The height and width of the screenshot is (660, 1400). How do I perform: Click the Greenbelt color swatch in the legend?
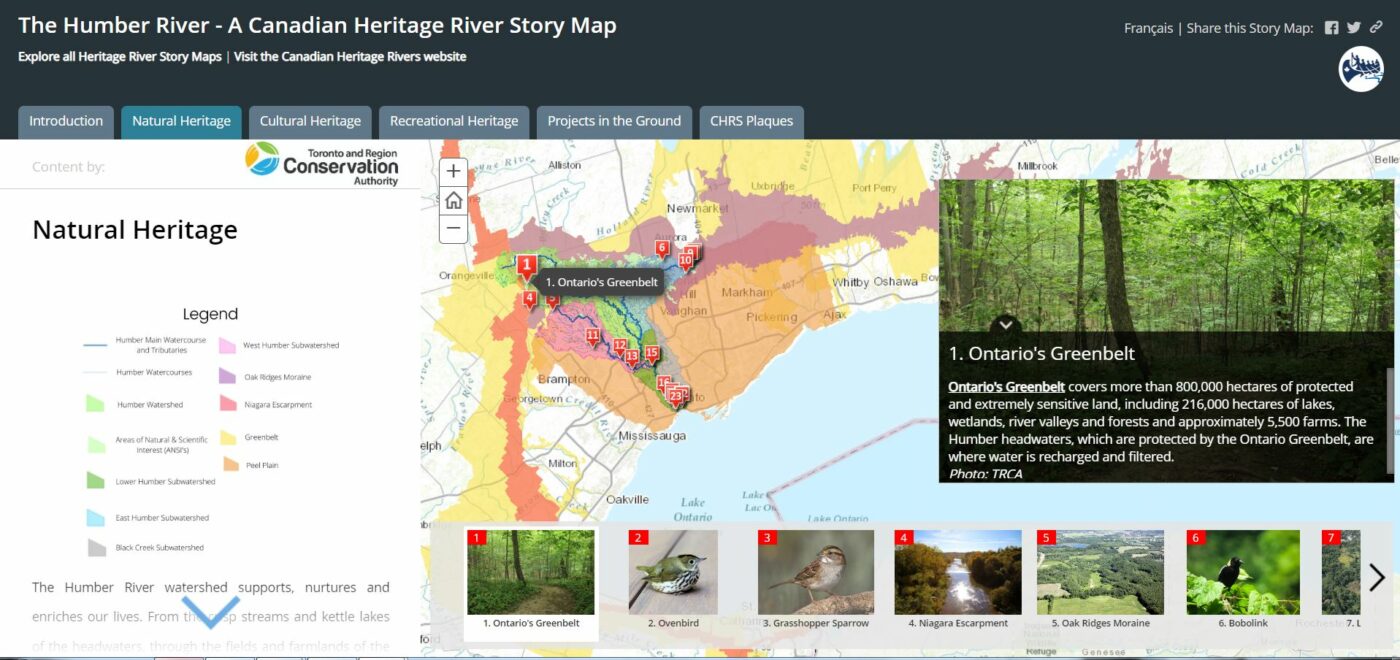[x=230, y=436]
